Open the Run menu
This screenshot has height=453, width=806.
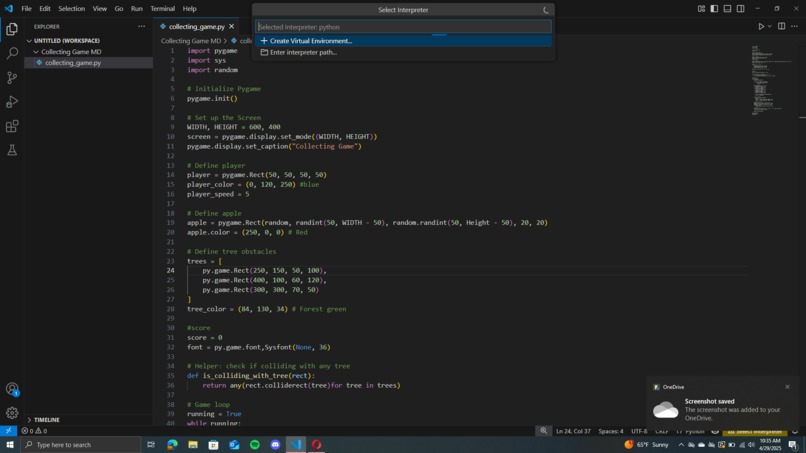[x=137, y=9]
